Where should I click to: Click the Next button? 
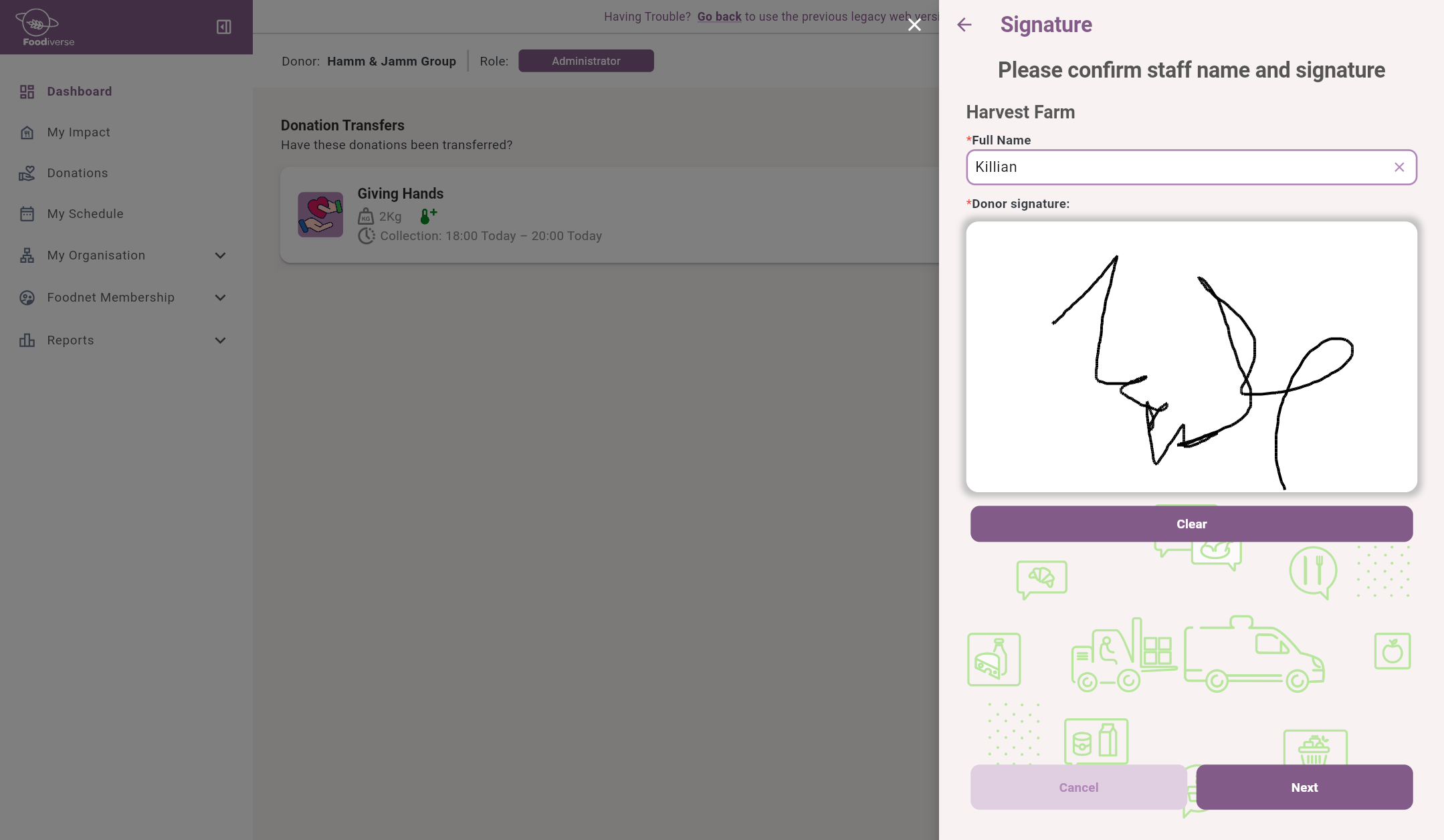coord(1304,787)
